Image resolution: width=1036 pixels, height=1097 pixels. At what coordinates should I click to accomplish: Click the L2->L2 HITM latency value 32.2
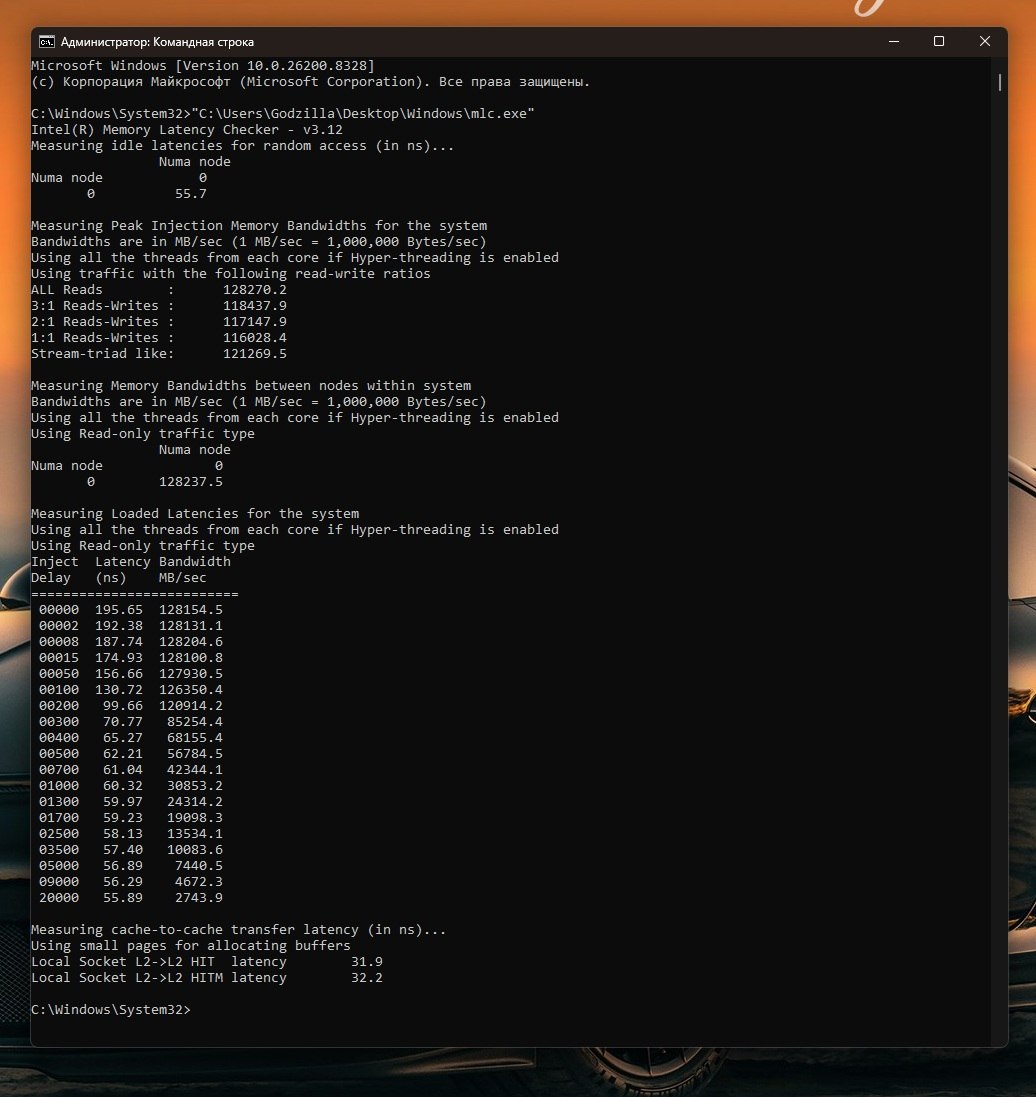pos(367,978)
